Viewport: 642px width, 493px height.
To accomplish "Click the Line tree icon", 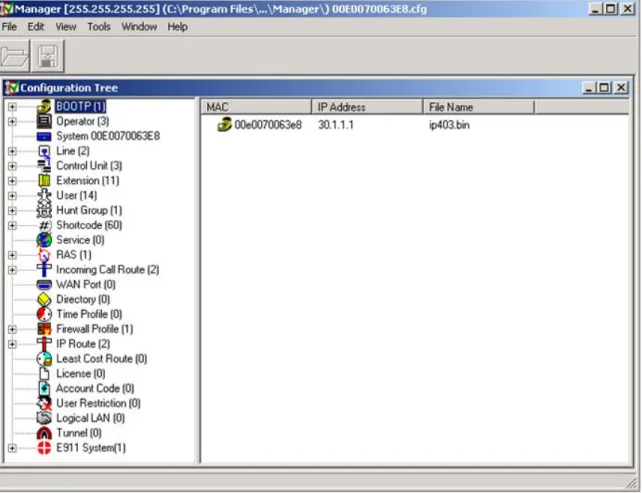I will [x=44, y=151].
